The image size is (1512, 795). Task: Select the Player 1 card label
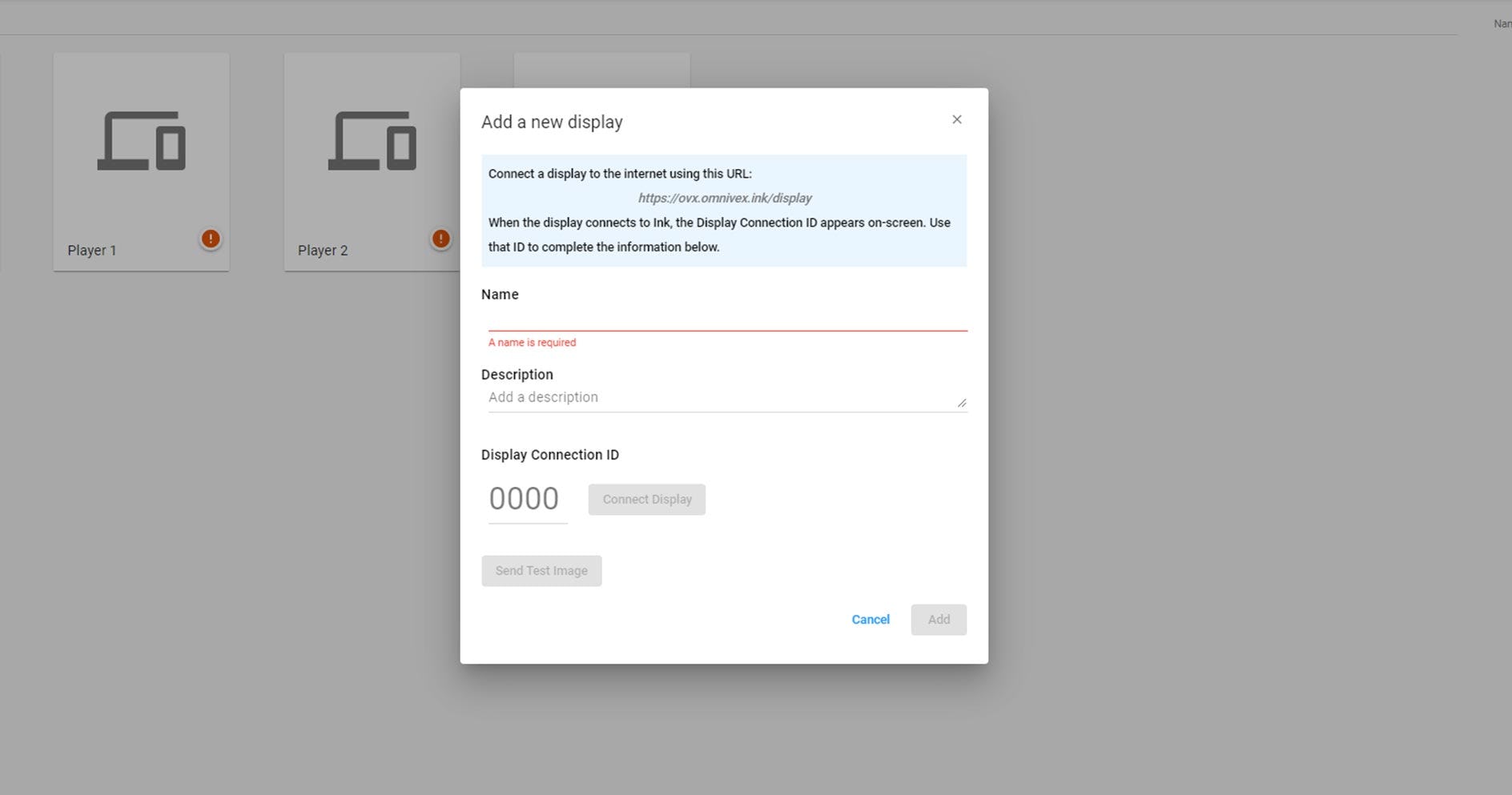coord(92,251)
